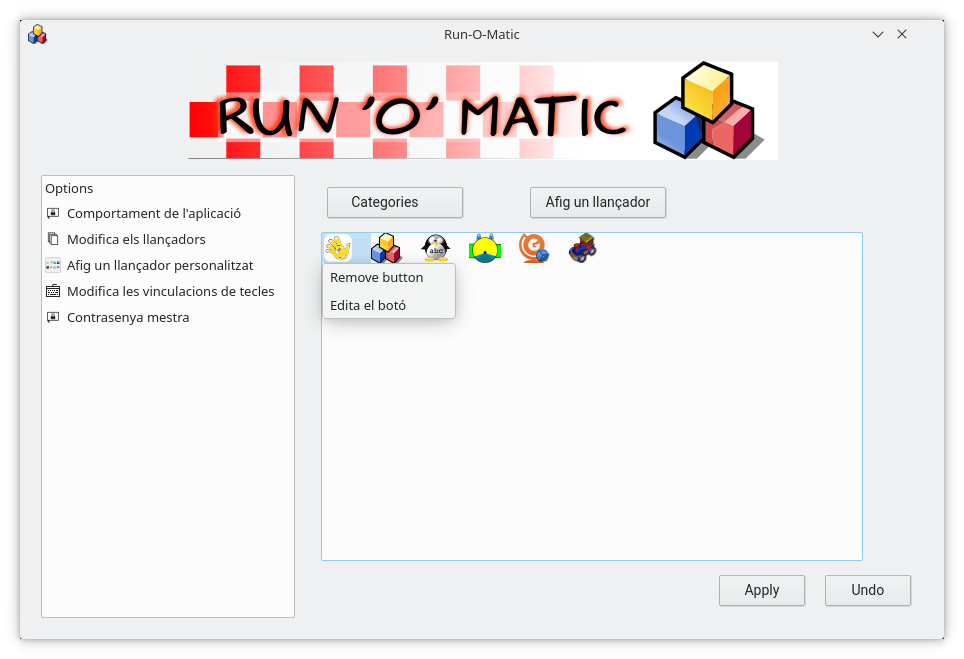Choose Edita el botó from context menu

(x=368, y=306)
